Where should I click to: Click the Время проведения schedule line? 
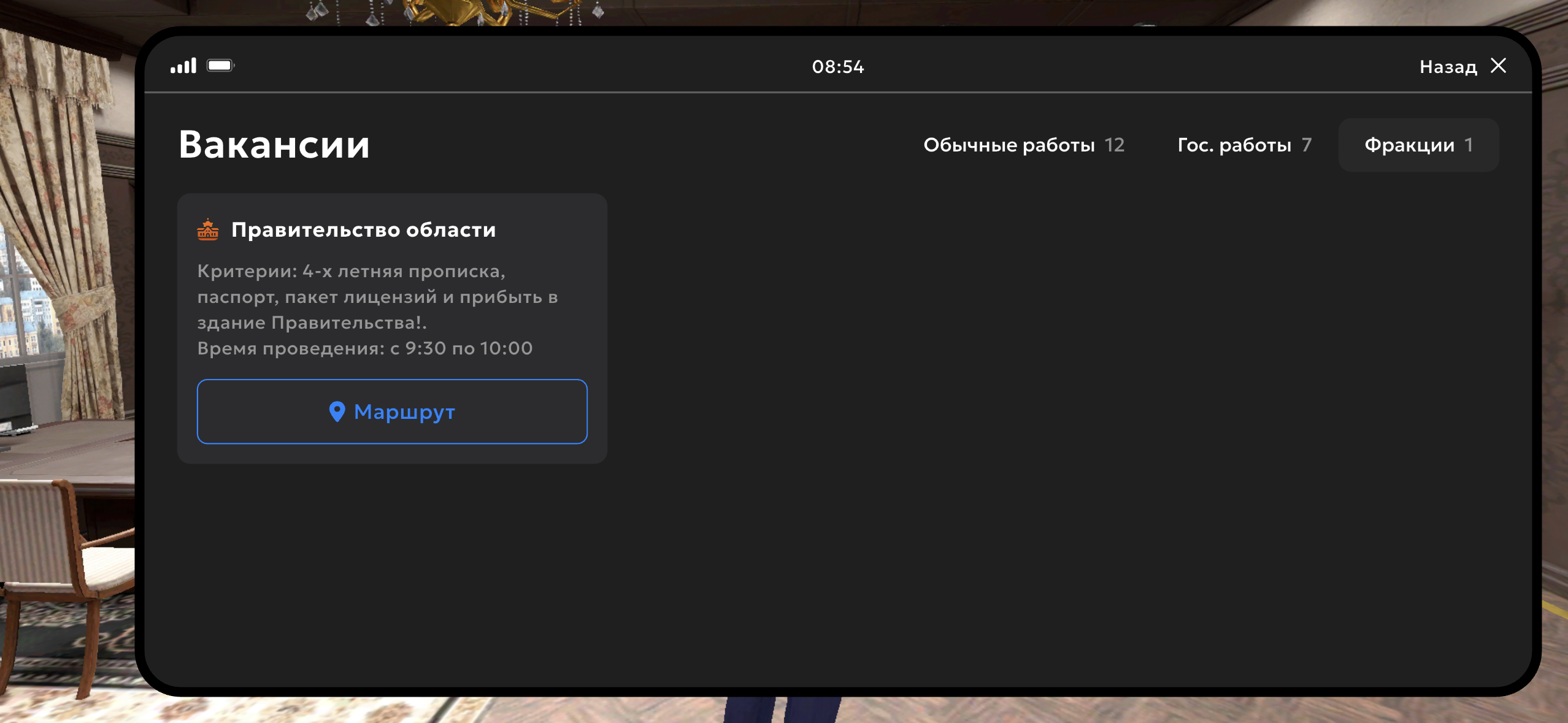click(x=364, y=348)
